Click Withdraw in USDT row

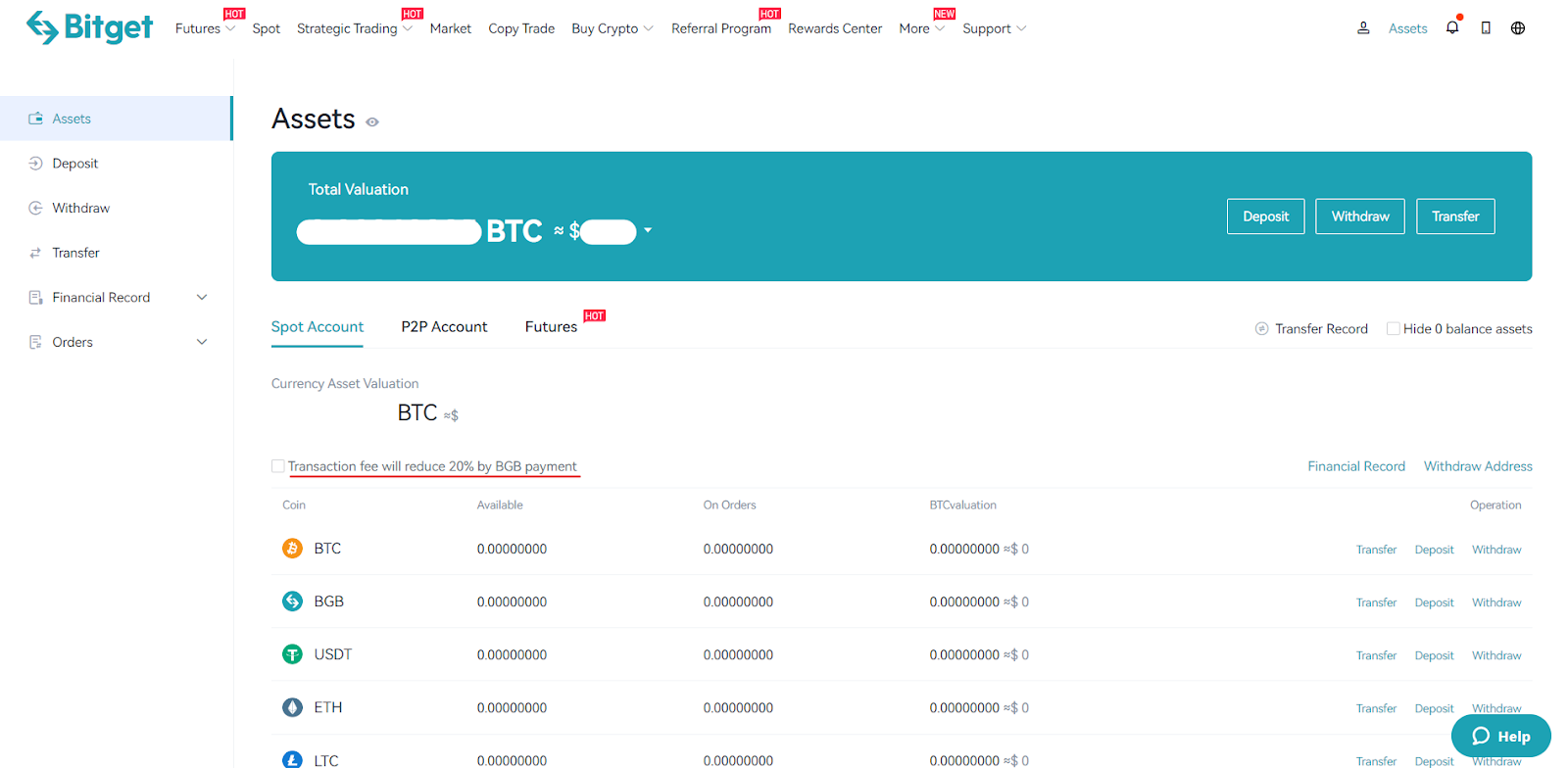coord(1496,655)
